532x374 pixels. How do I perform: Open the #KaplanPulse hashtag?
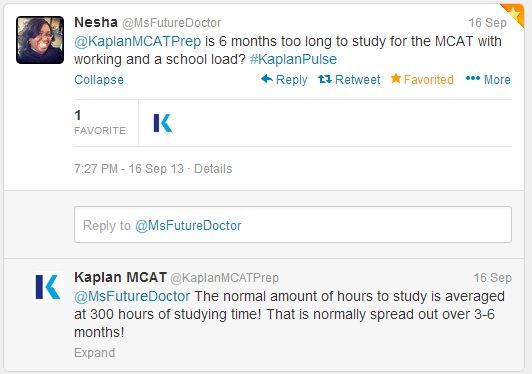tap(293, 59)
